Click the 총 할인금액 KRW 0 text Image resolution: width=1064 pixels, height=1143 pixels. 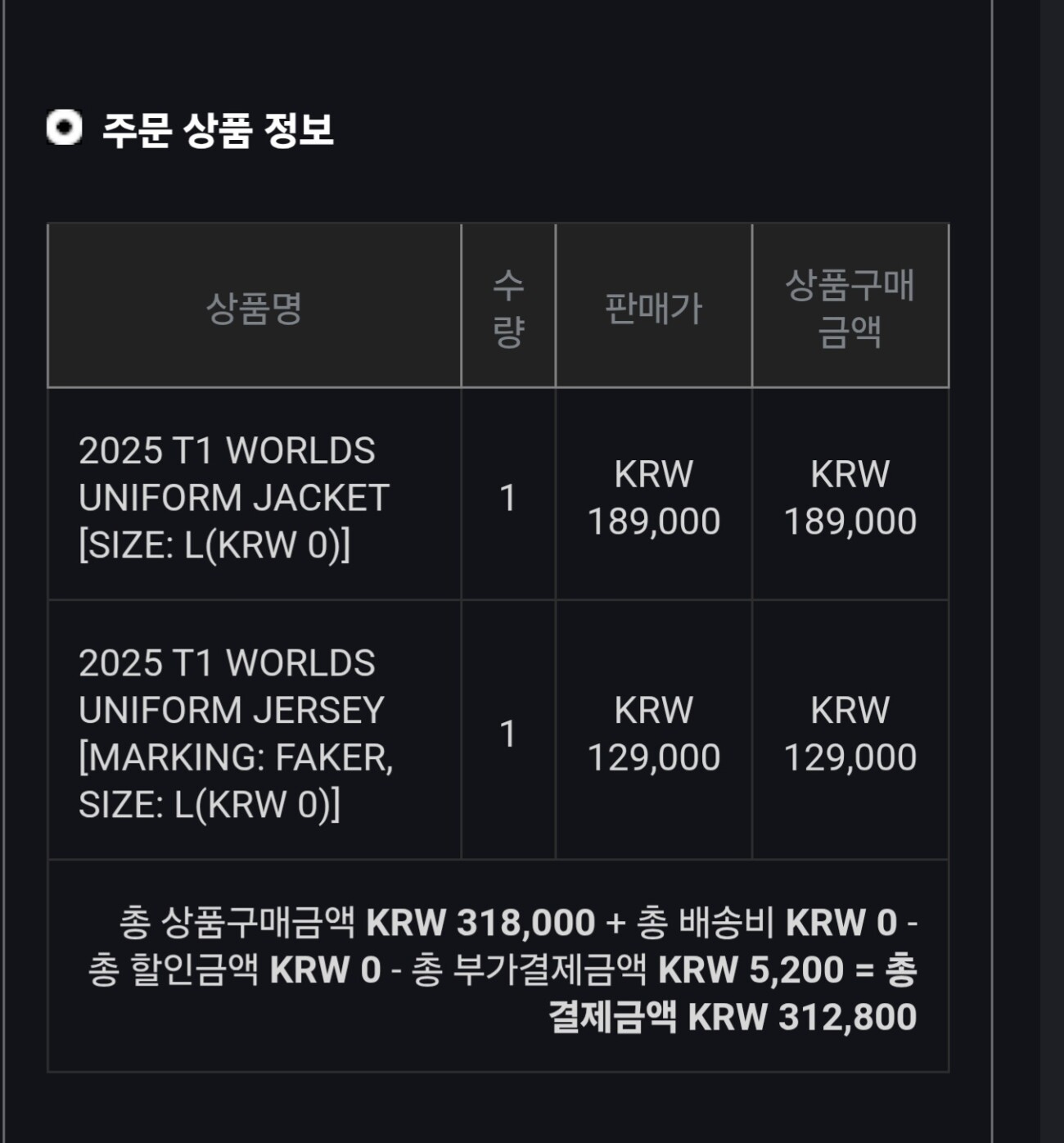(234, 970)
